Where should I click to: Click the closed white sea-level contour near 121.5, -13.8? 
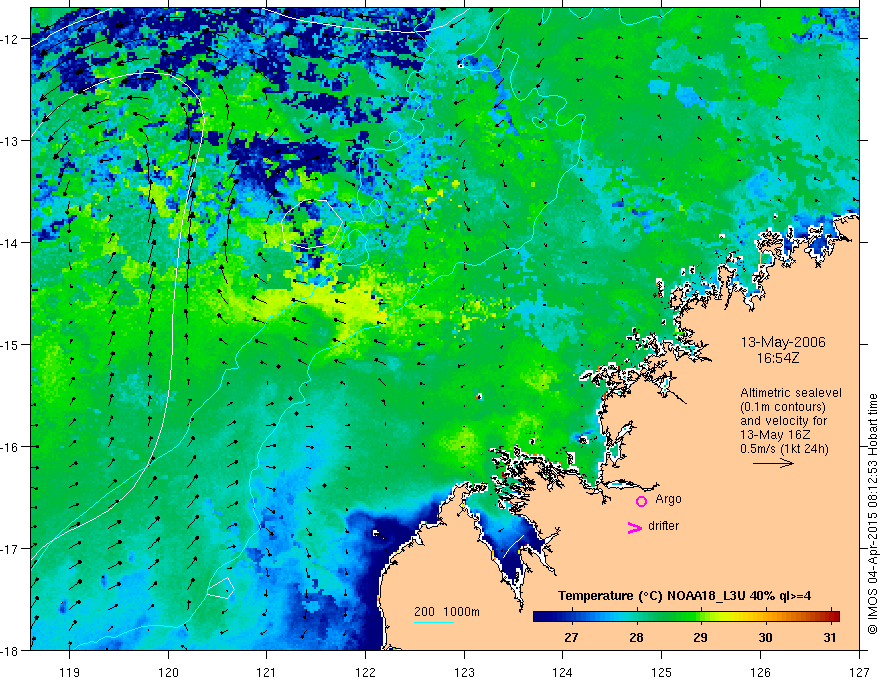[x=311, y=223]
